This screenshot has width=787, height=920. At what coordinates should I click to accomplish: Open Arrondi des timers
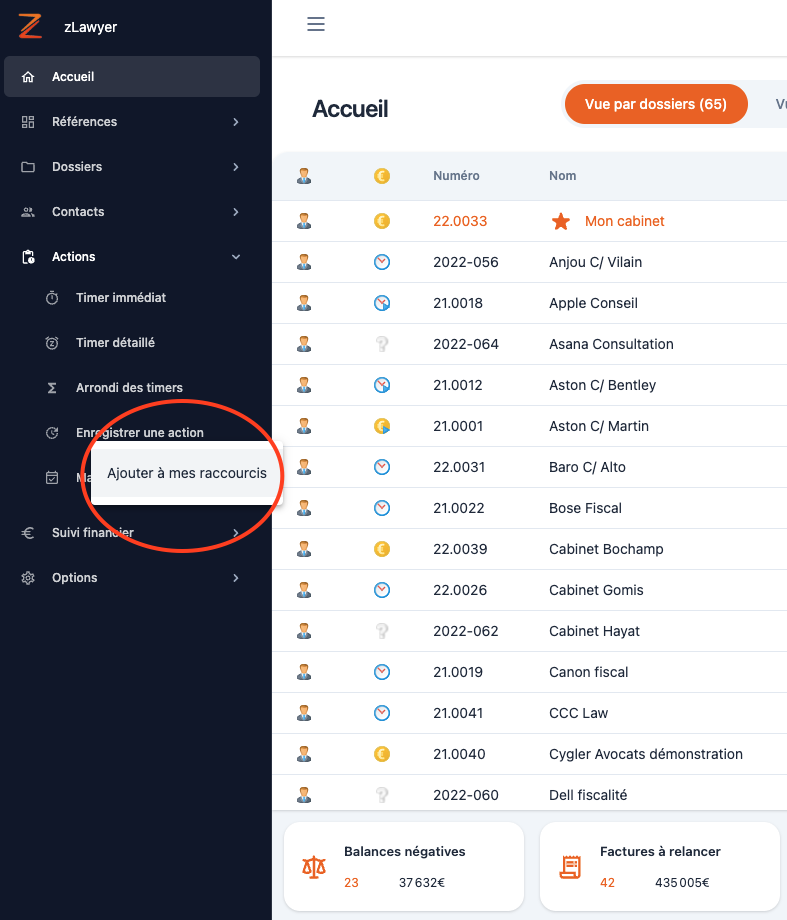[129, 388]
